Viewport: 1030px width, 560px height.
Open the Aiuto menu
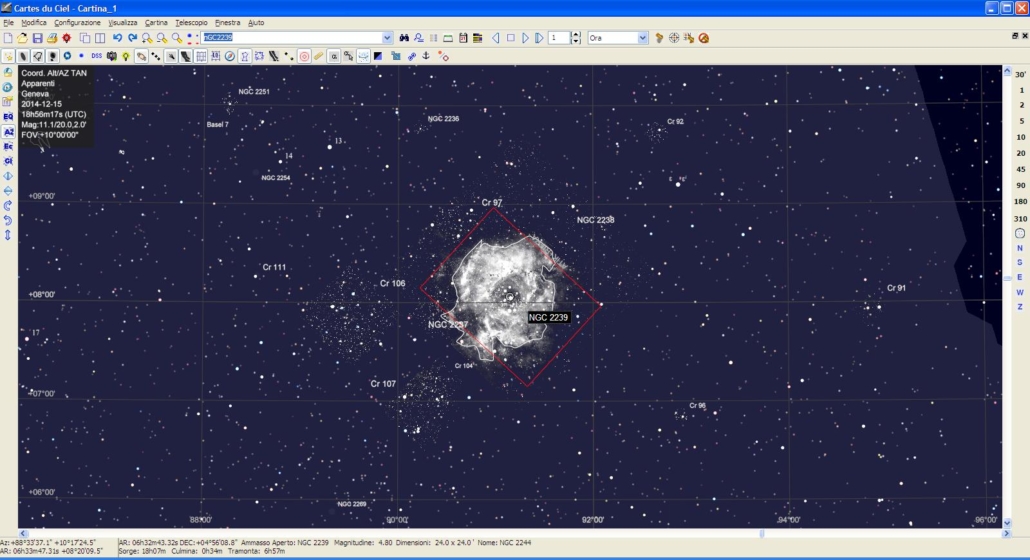[x=256, y=22]
